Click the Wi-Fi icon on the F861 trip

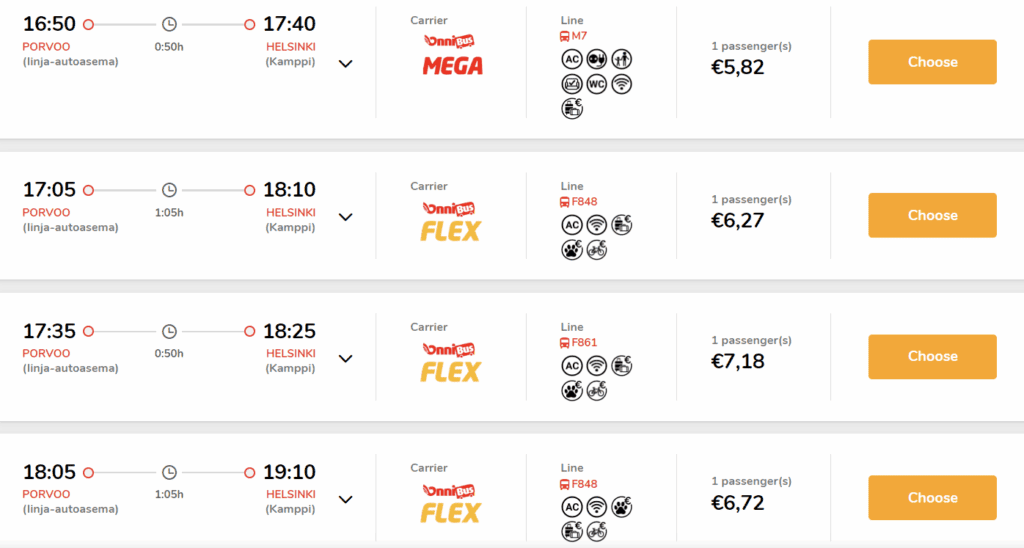coord(596,366)
